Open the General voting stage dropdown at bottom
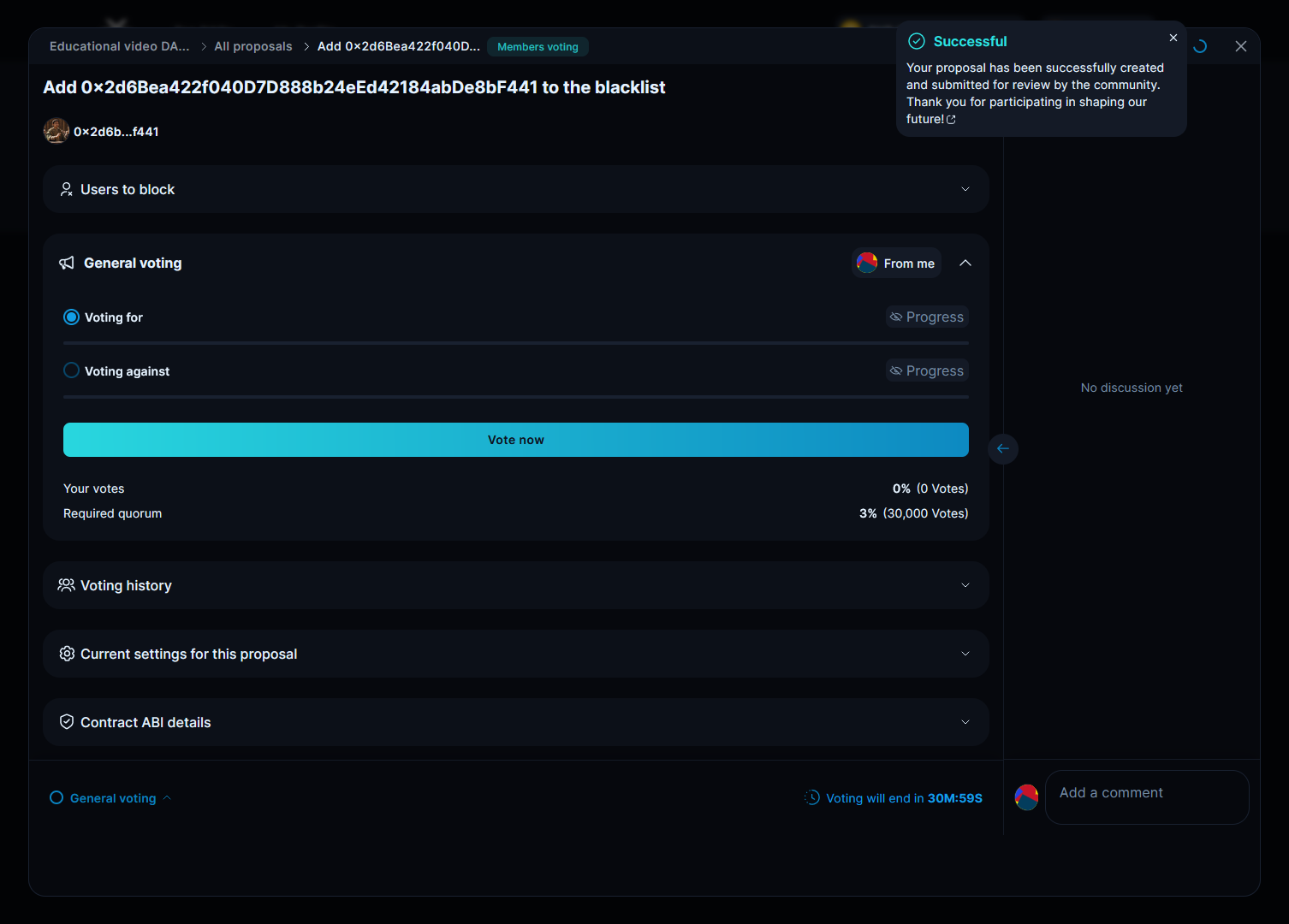 (x=112, y=798)
